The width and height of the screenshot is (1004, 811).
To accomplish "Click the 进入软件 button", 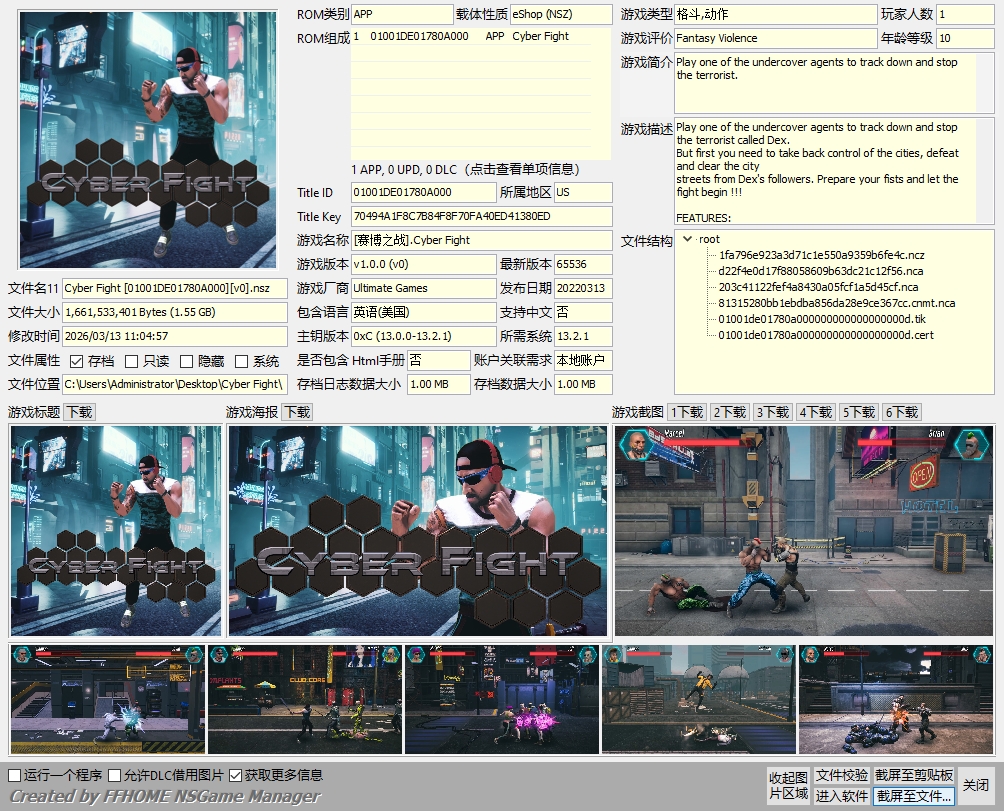I will point(841,796).
